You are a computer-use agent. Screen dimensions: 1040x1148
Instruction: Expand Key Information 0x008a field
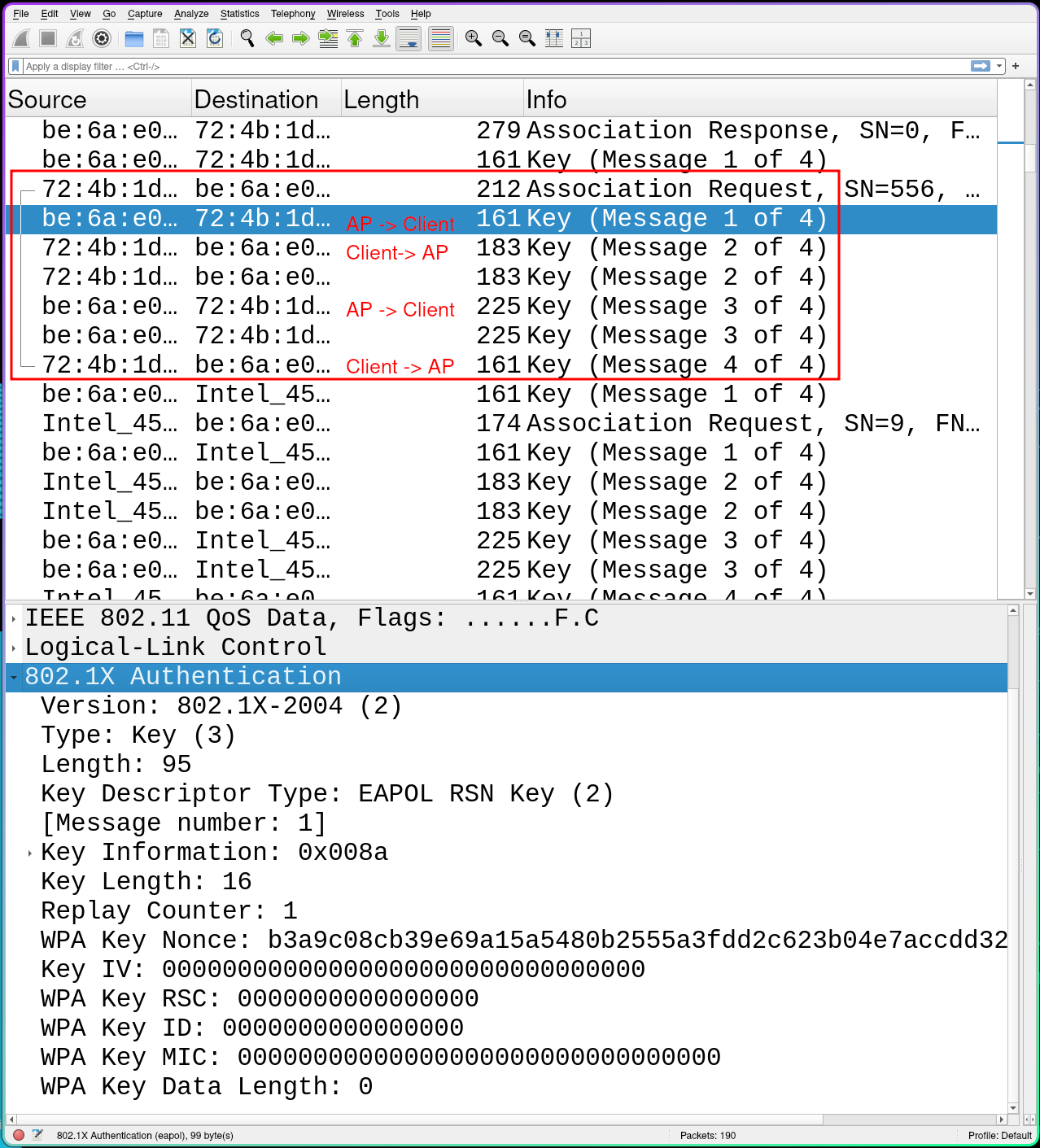click(30, 853)
